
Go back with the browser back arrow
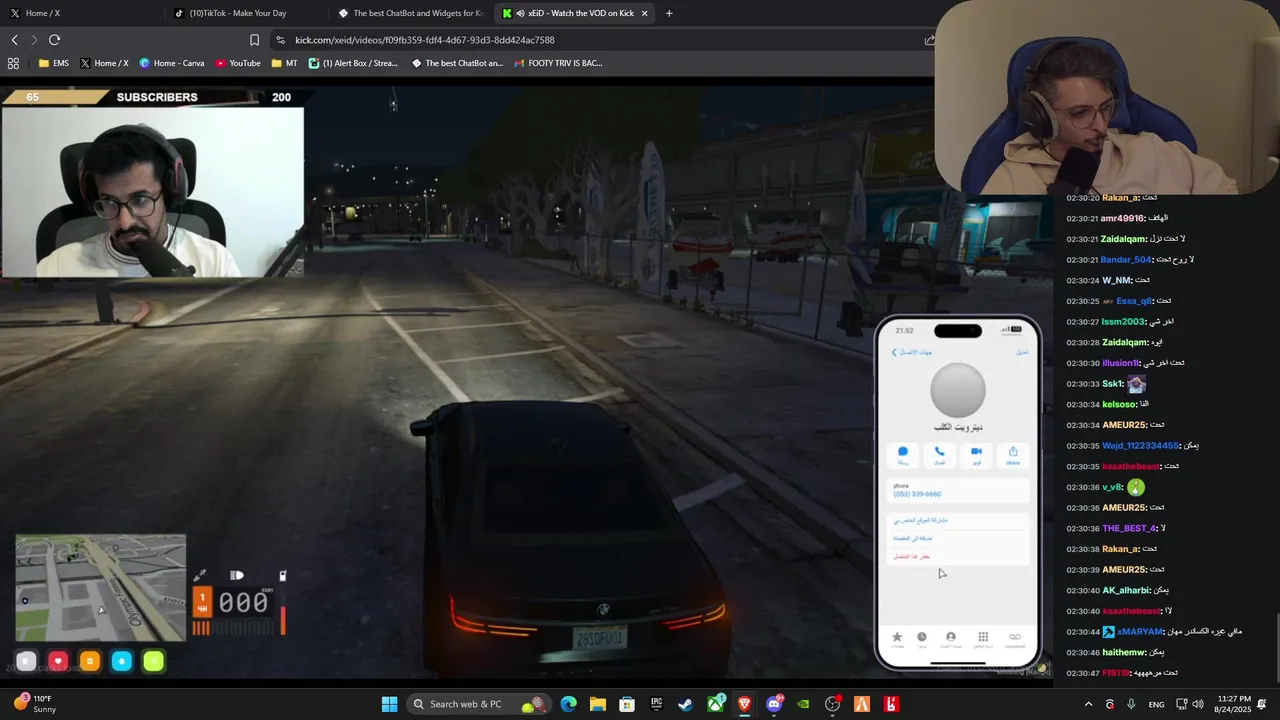14,40
